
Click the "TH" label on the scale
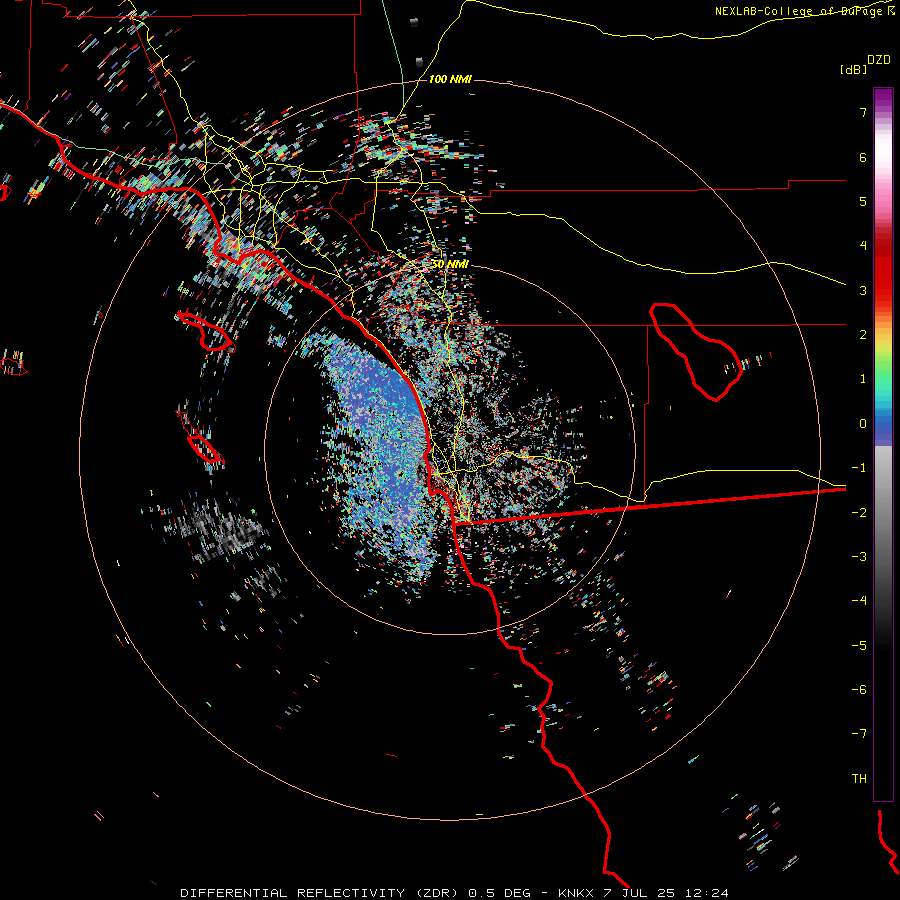[x=859, y=779]
